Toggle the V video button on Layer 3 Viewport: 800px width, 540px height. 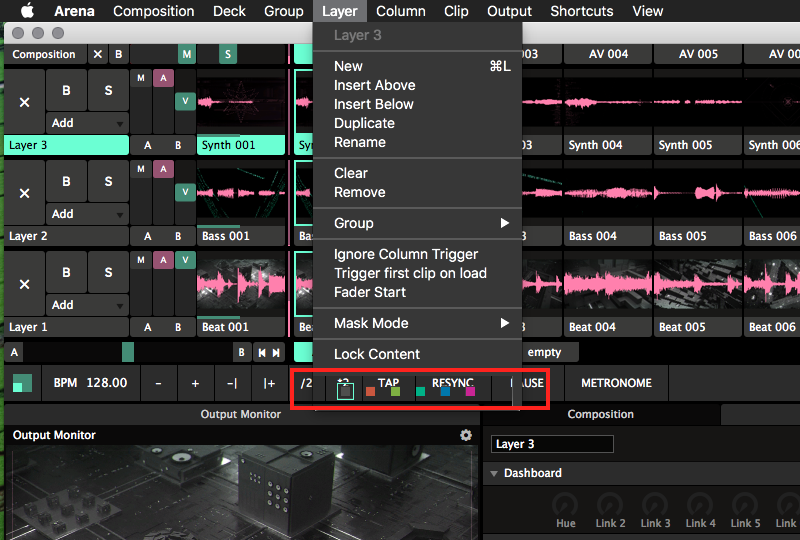[x=185, y=100]
